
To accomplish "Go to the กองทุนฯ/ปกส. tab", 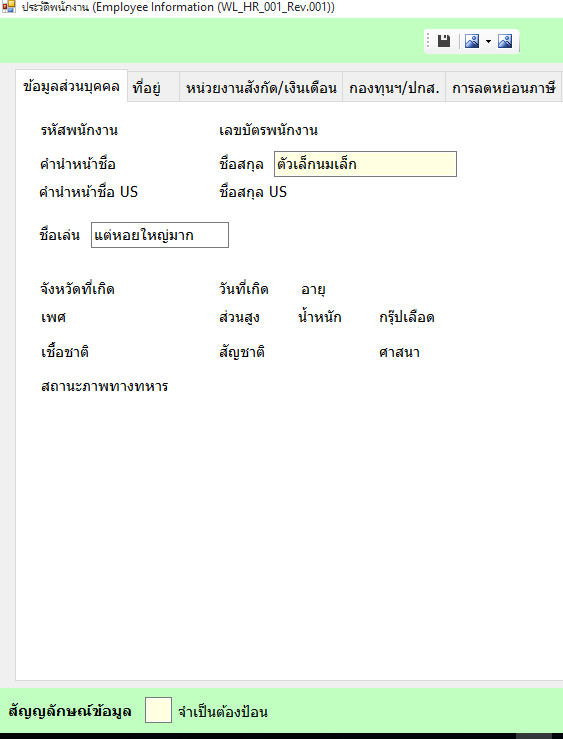I will click(394, 88).
